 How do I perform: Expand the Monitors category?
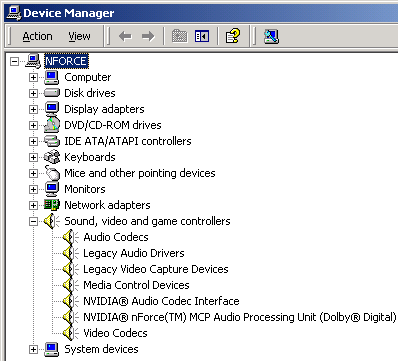pyautogui.click(x=33, y=189)
